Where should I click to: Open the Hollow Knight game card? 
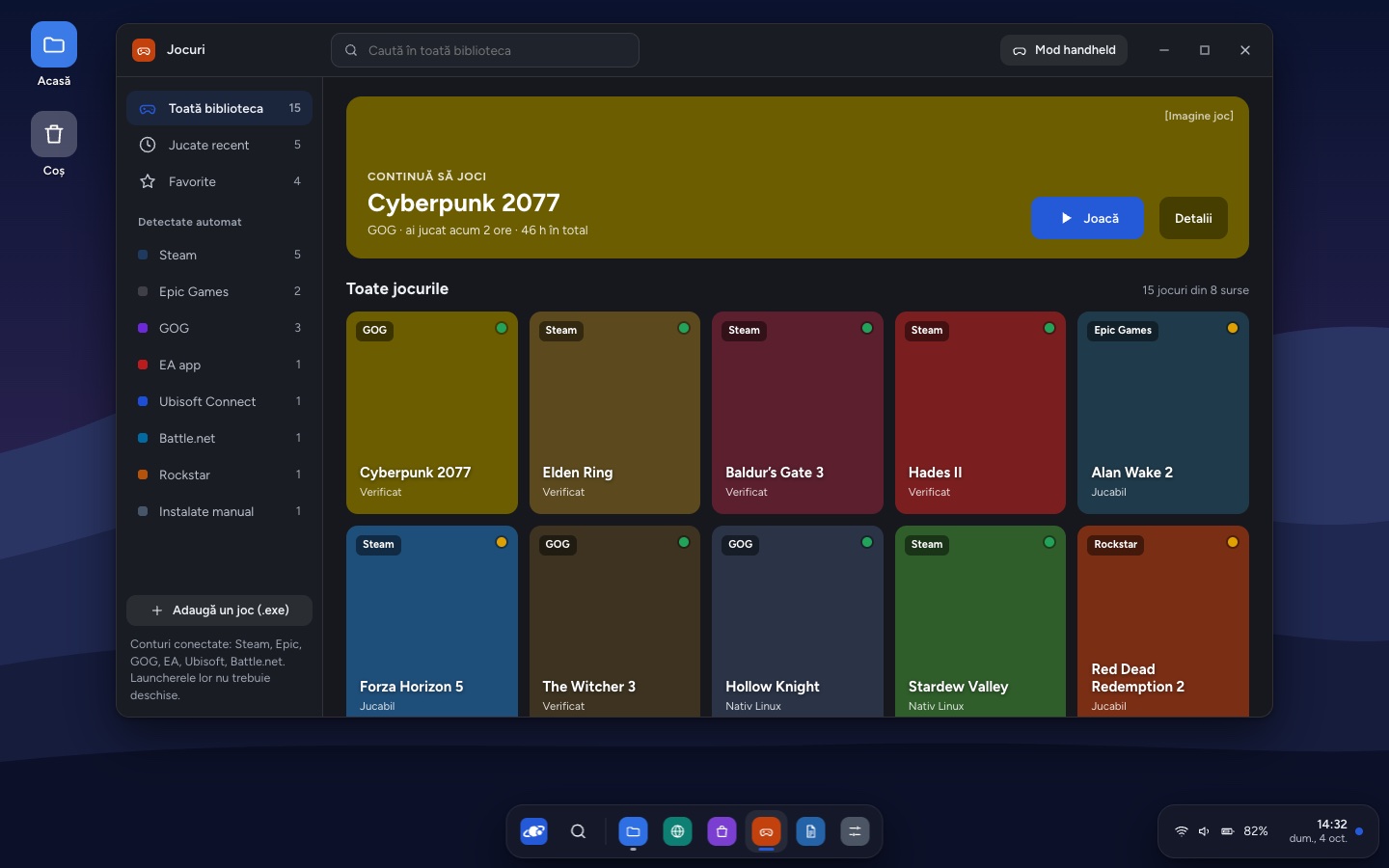[x=798, y=621]
